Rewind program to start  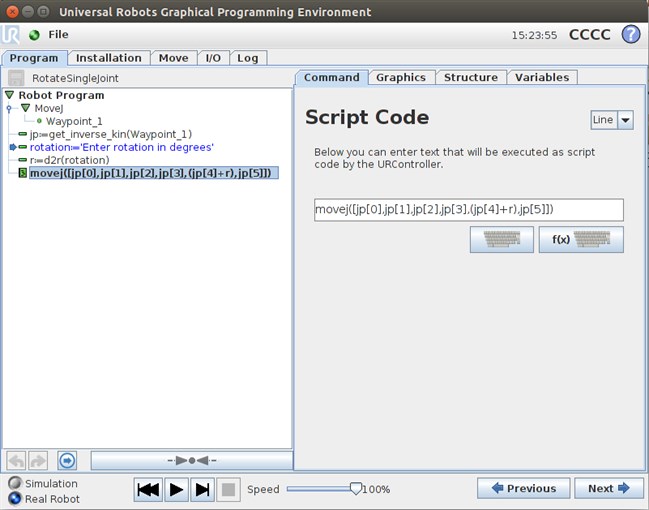[x=148, y=490]
